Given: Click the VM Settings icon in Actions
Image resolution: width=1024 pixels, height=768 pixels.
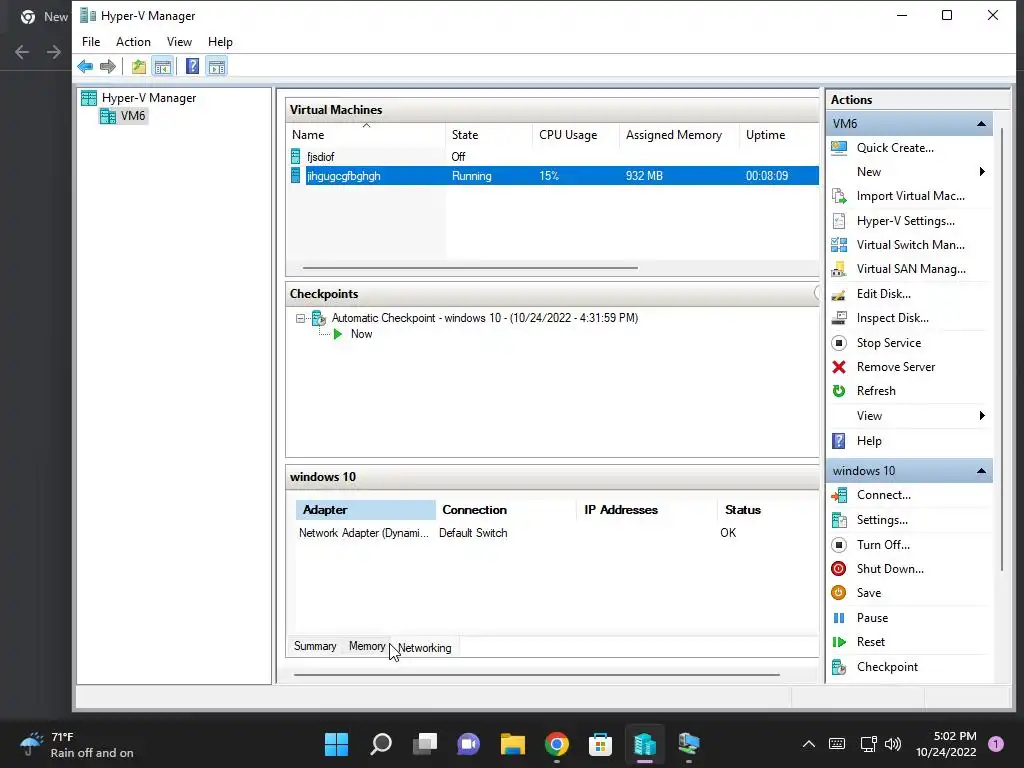Looking at the screenshot, I should click(839, 520).
